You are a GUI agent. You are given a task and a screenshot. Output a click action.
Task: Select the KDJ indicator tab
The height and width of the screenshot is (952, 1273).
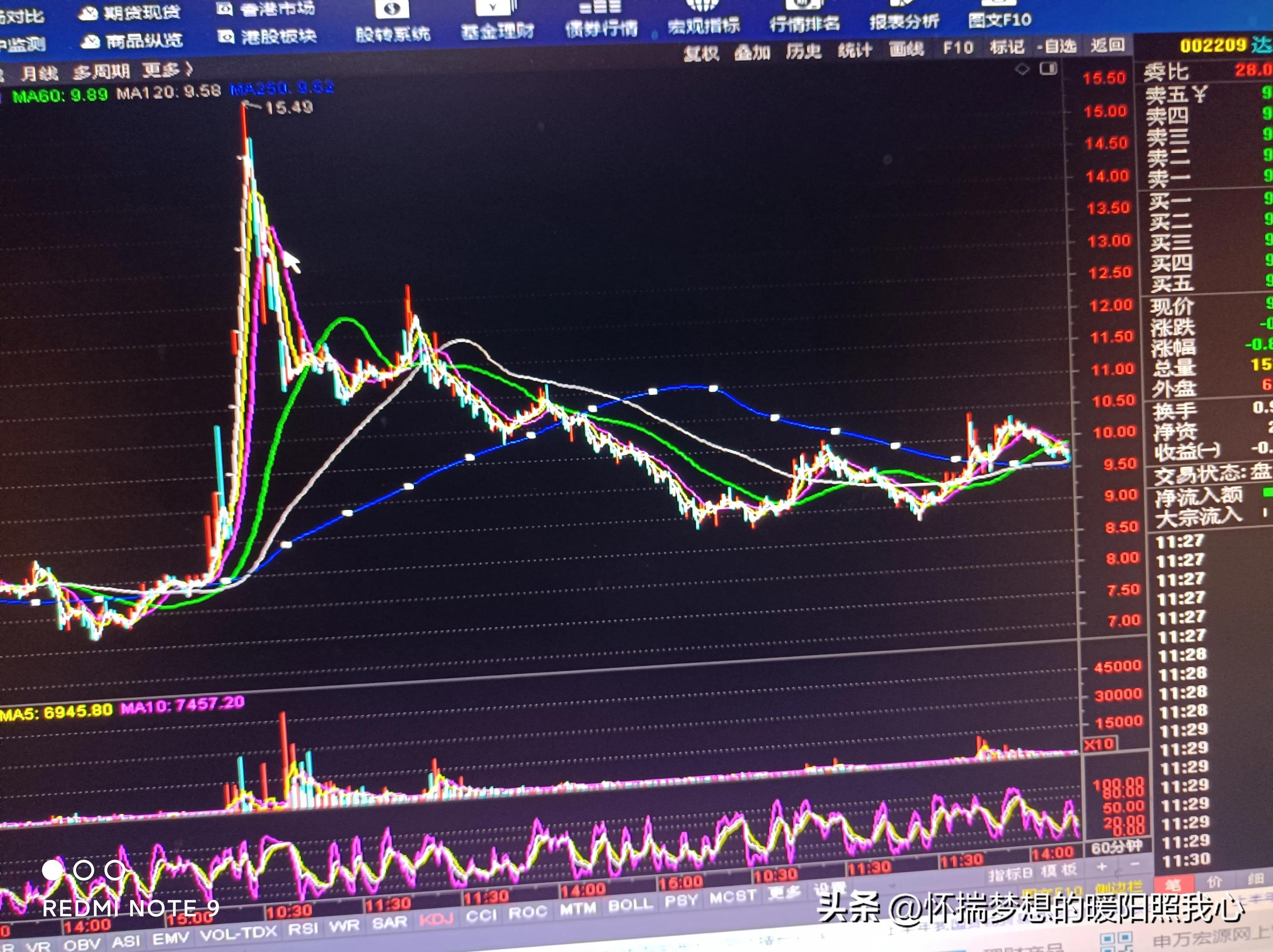[436, 919]
